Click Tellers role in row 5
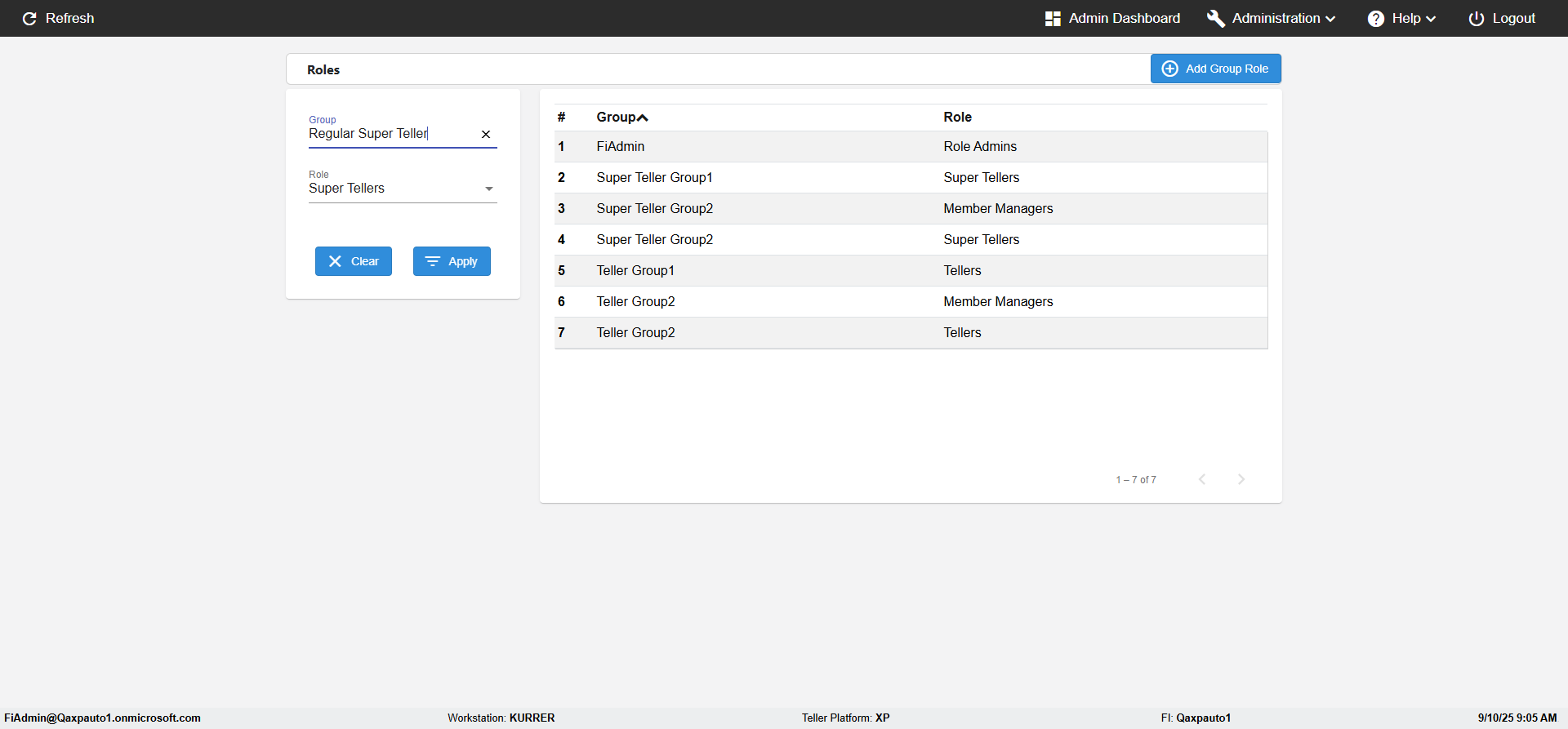The width and height of the screenshot is (1568, 729). (962, 270)
